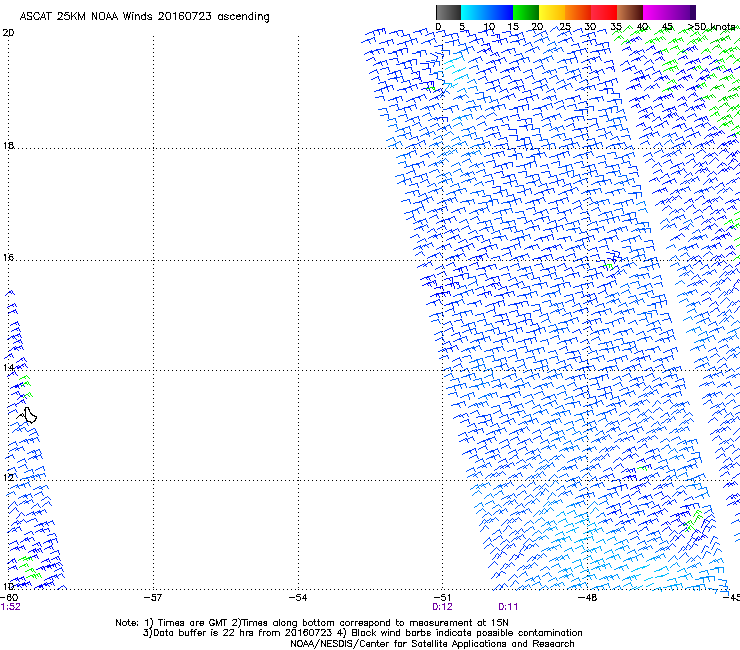
Task: Click the '>50 knots' legend label
Action: [x=711, y=27]
